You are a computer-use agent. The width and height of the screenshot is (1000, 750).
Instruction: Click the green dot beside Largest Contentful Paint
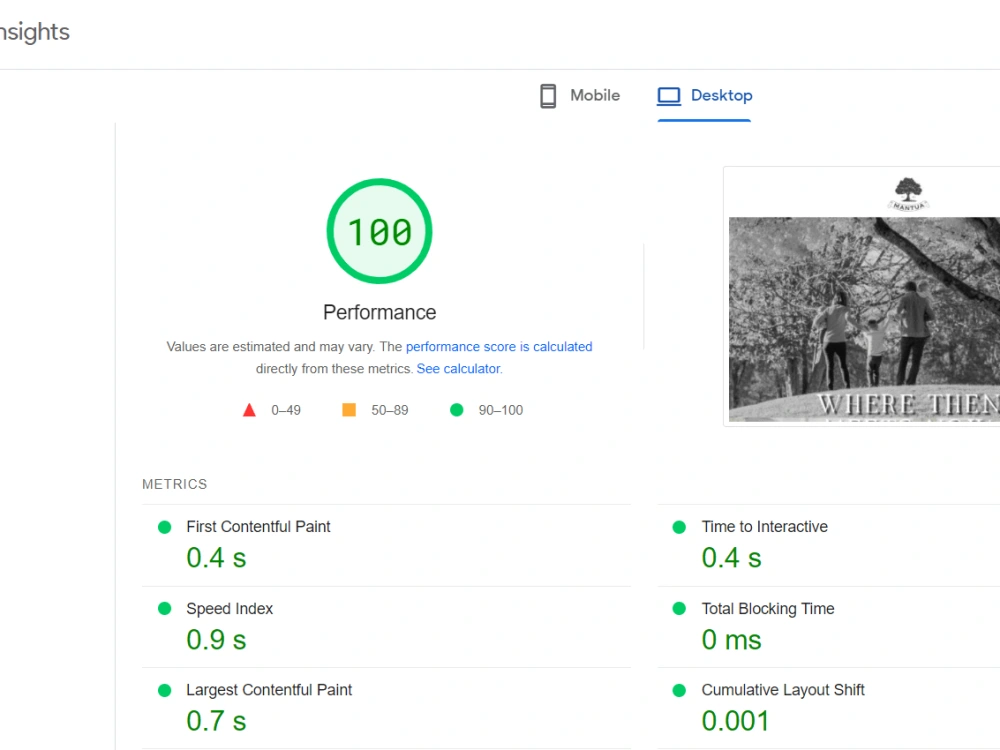pos(165,690)
